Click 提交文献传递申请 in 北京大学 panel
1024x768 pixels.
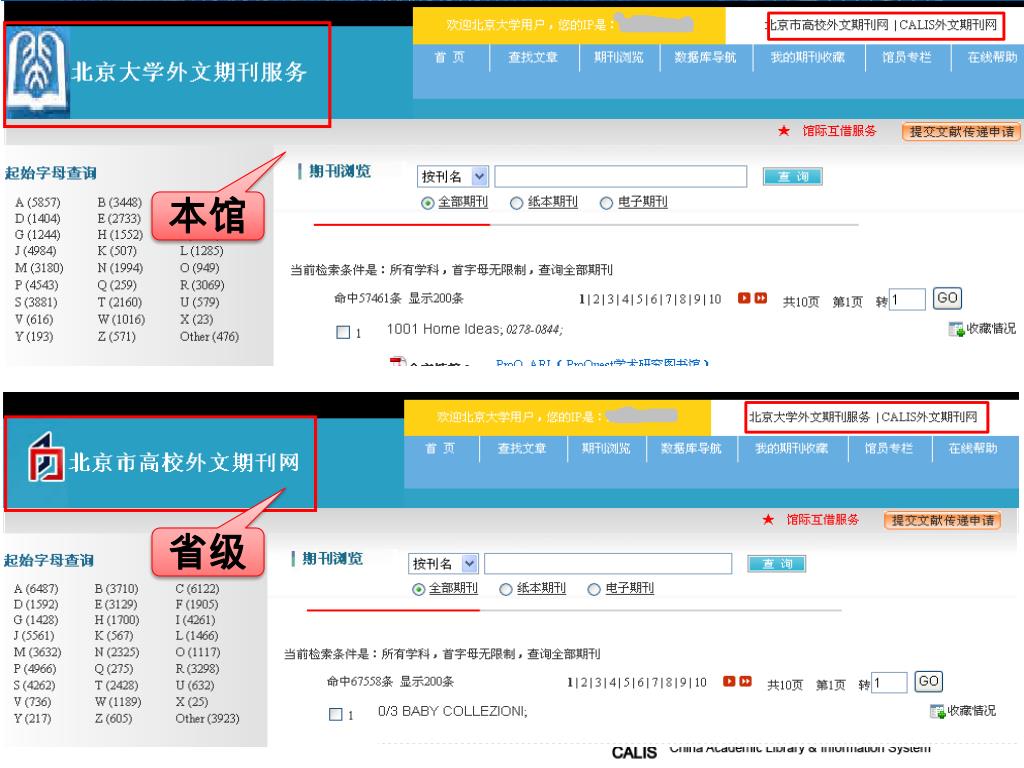(x=961, y=132)
